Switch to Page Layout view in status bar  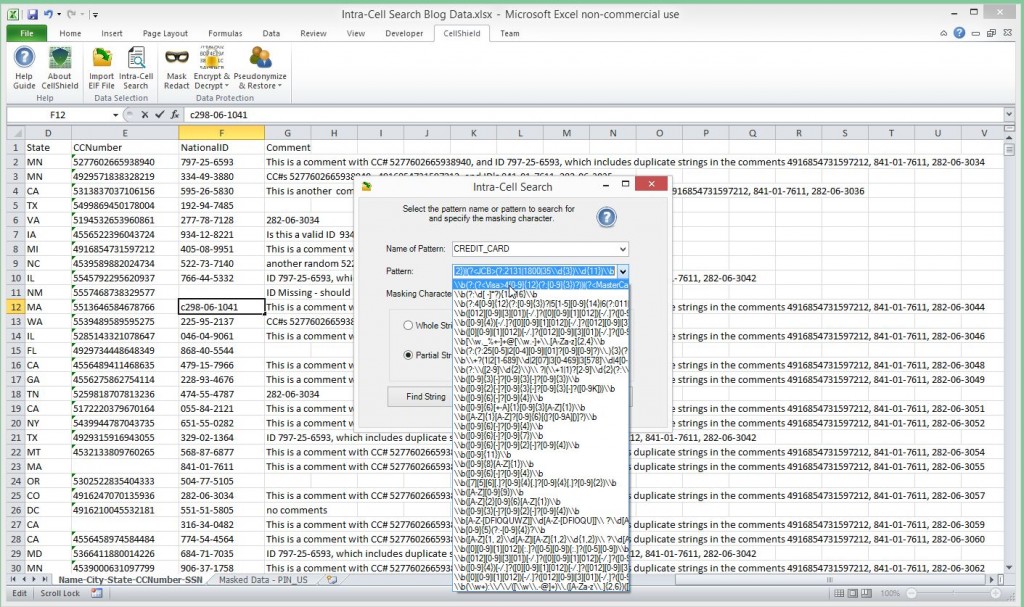point(853,593)
